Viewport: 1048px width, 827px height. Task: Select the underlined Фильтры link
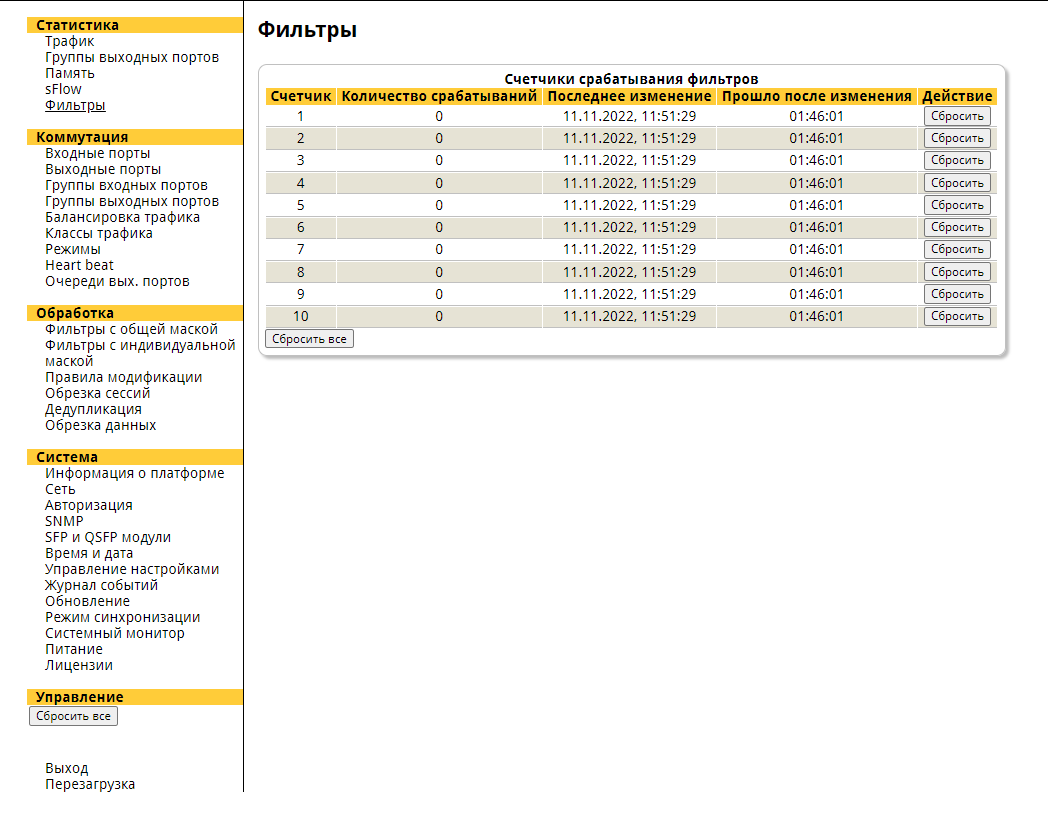pyautogui.click(x=75, y=106)
